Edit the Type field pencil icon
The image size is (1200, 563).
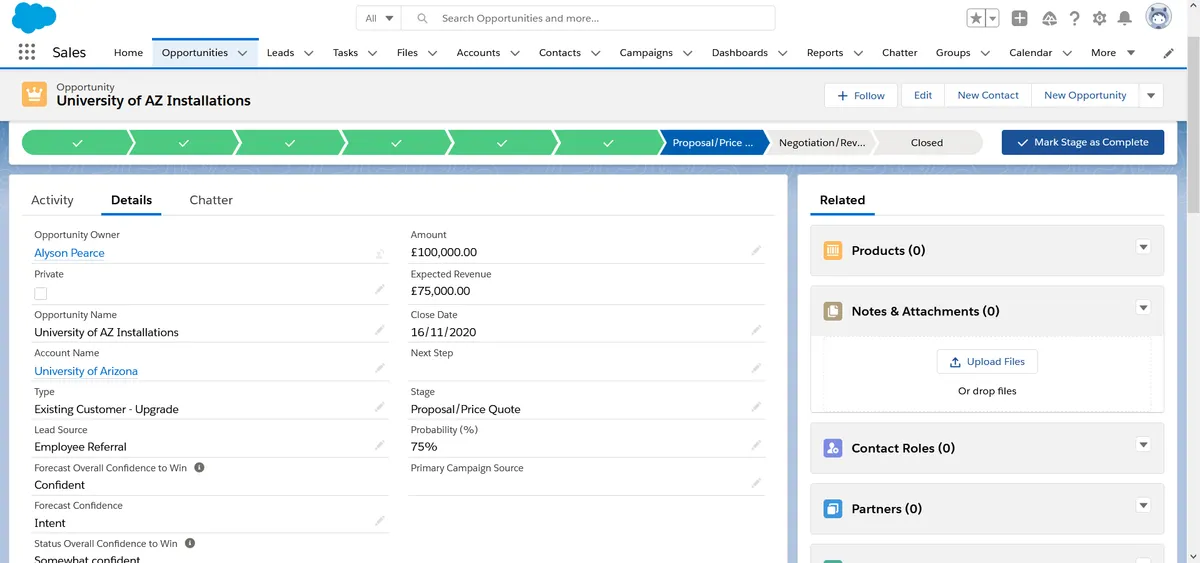click(380, 407)
